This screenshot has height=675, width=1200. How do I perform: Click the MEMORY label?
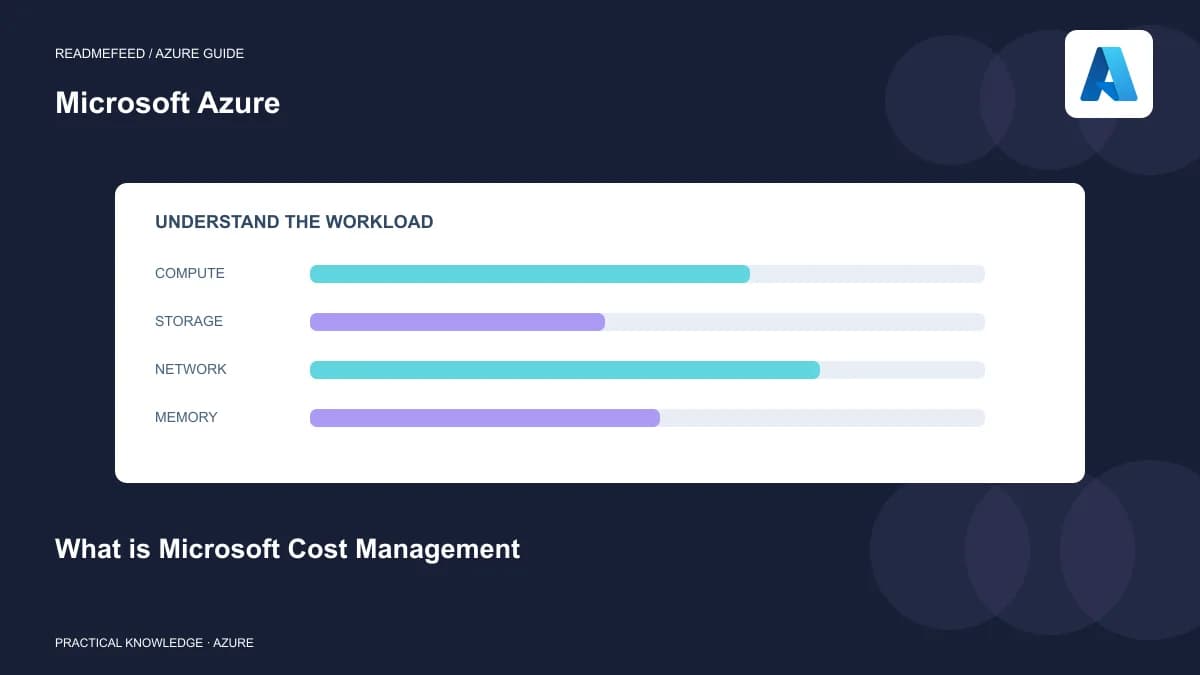(x=186, y=417)
